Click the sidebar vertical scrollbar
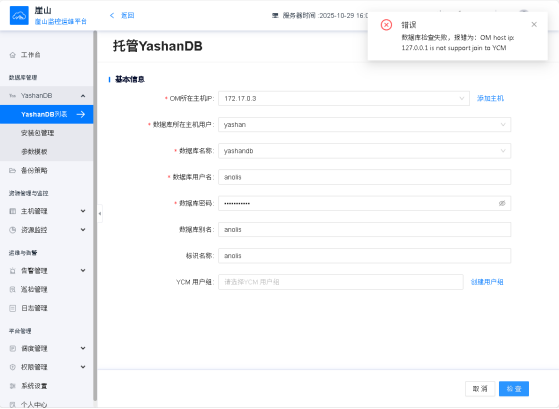 95,216
